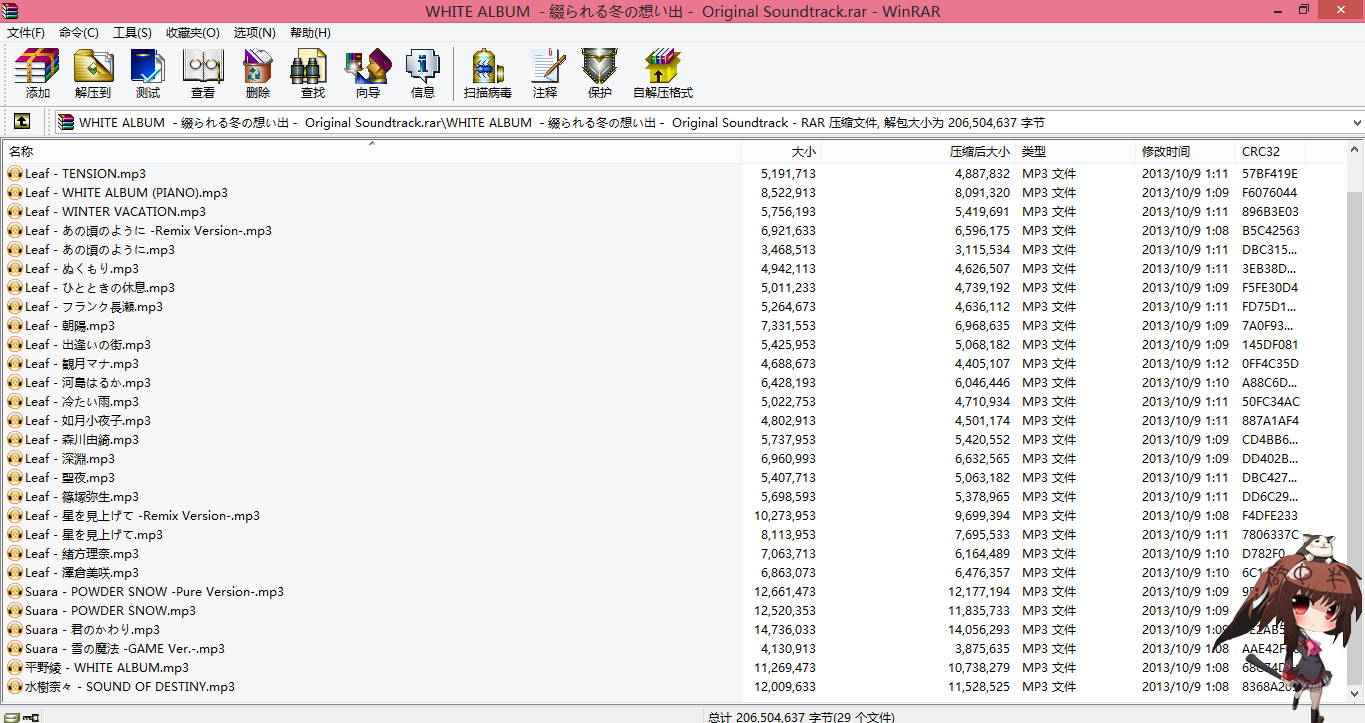
Task: Click icon of Suara - 君のかわり.mp3
Action: pyautogui.click(x=15, y=630)
